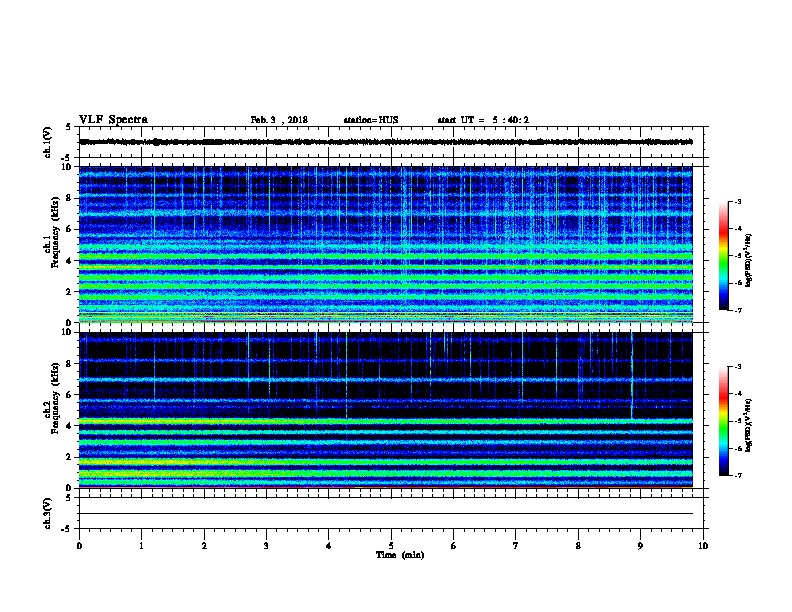
Task: Click the '8' kHz tick of the ch.2 spectrogram
Action: click(x=70, y=364)
